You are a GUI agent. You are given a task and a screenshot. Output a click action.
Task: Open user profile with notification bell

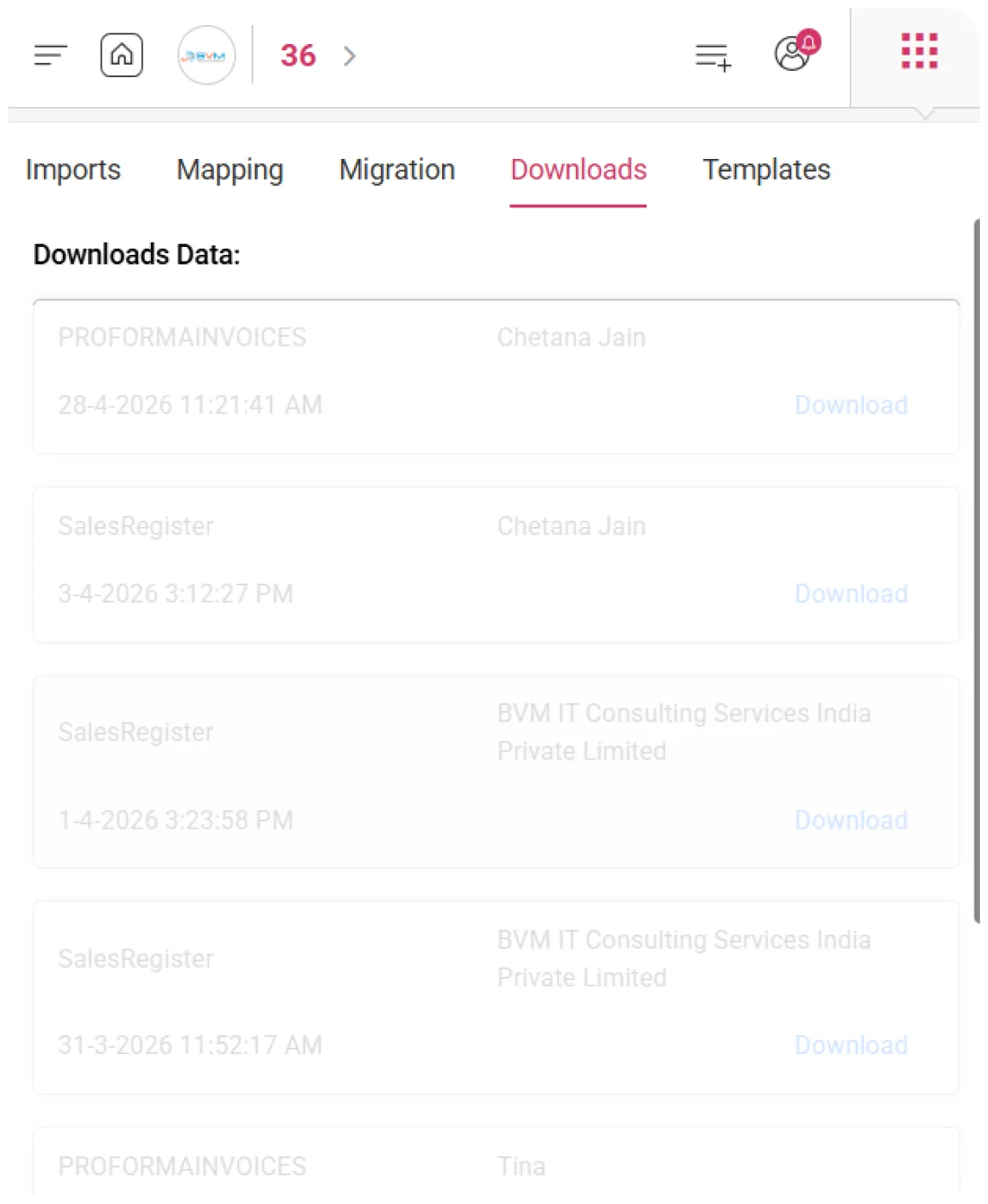point(797,52)
